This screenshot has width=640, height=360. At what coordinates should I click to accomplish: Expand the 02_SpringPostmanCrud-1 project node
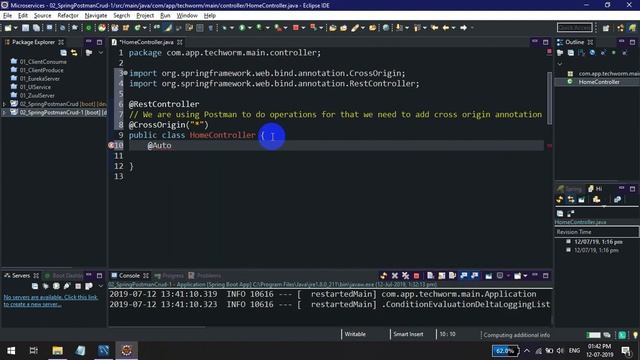click(4, 113)
